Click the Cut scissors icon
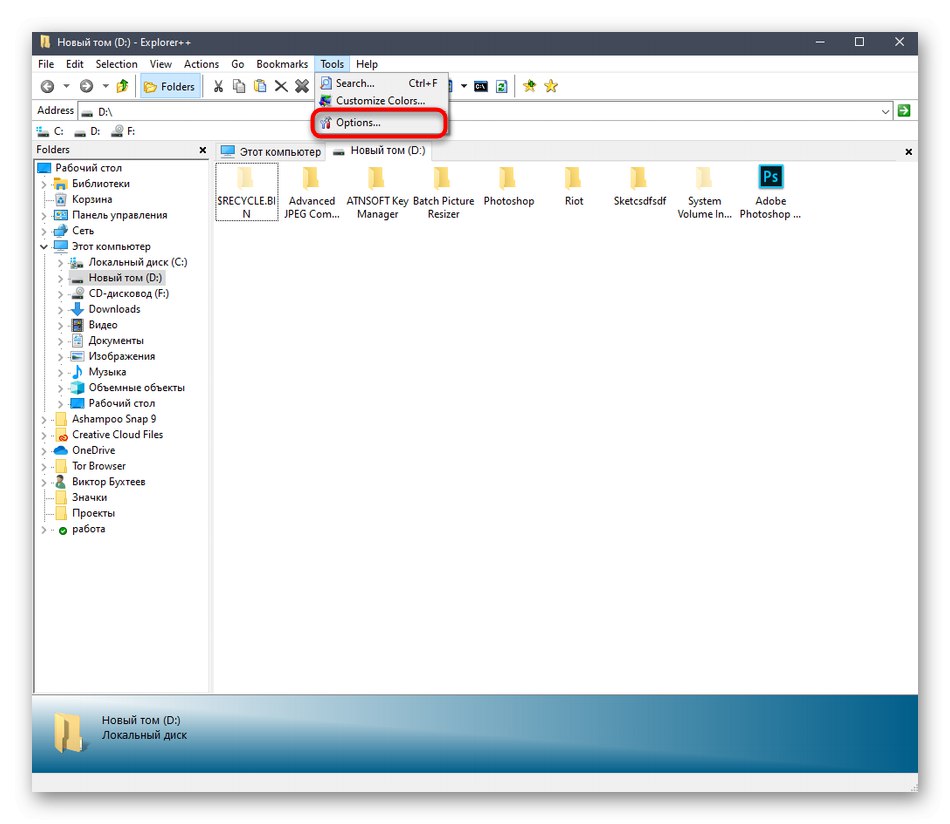Image resolution: width=950 pixels, height=824 pixels. (218, 87)
